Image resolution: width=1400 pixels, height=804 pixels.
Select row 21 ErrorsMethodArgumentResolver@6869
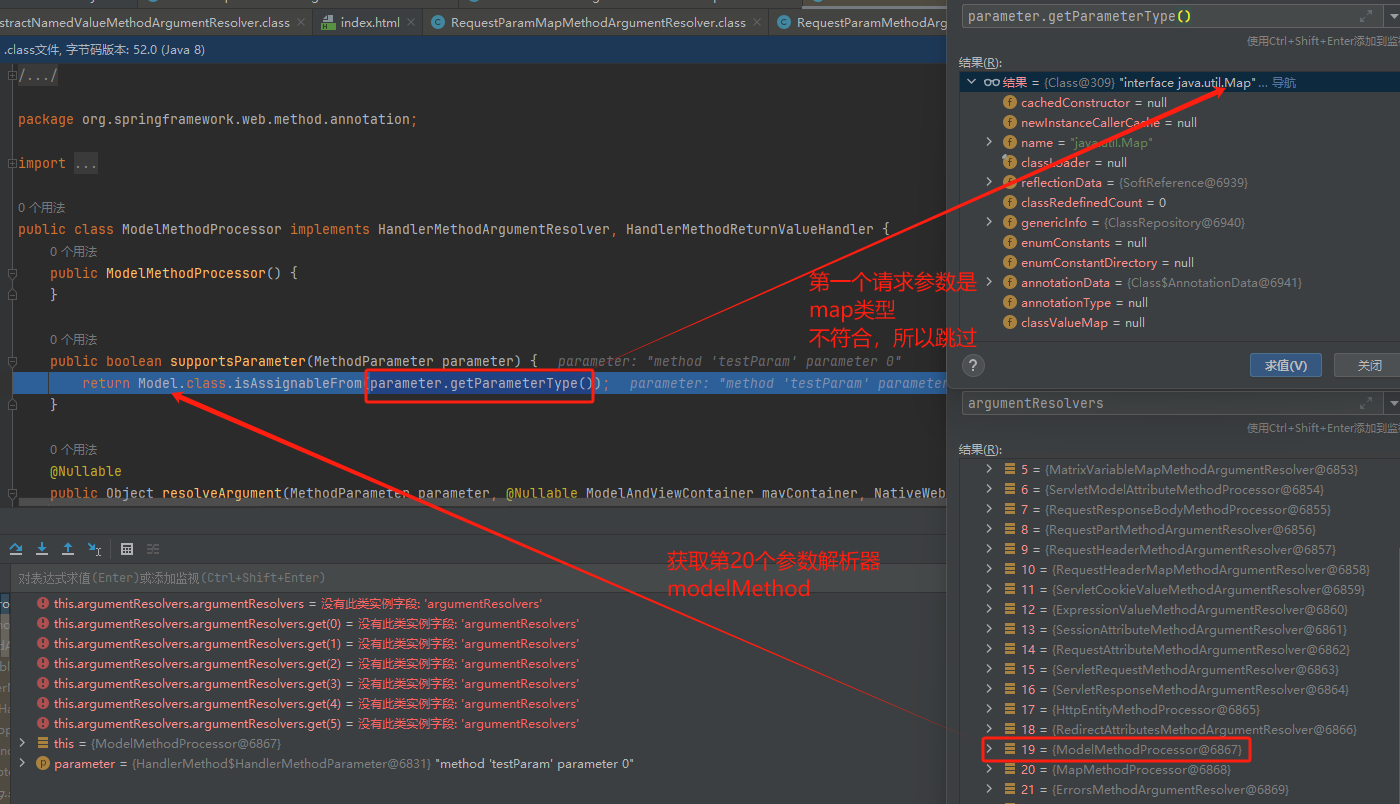coord(1179,790)
